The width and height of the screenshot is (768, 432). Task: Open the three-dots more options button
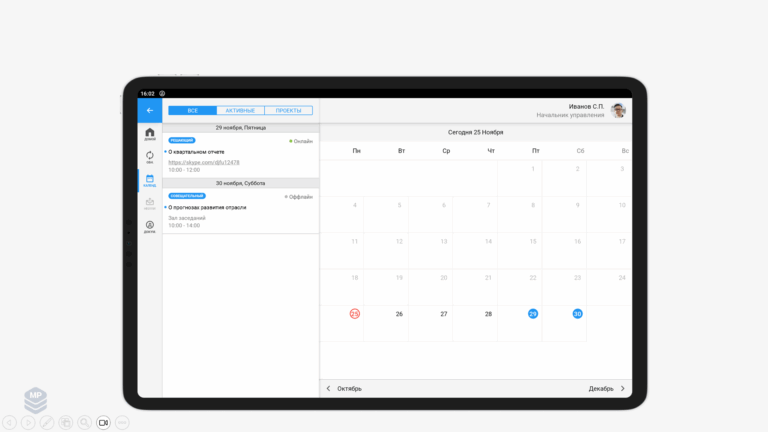click(x=122, y=423)
